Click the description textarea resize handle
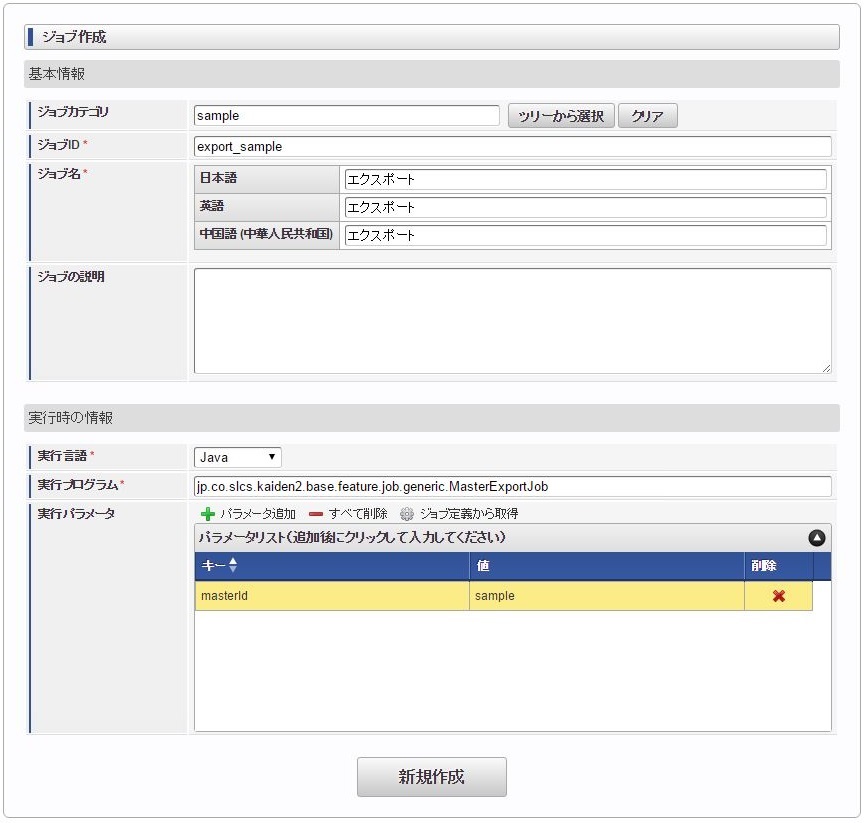Screen dimensions: 866x823 point(826,368)
